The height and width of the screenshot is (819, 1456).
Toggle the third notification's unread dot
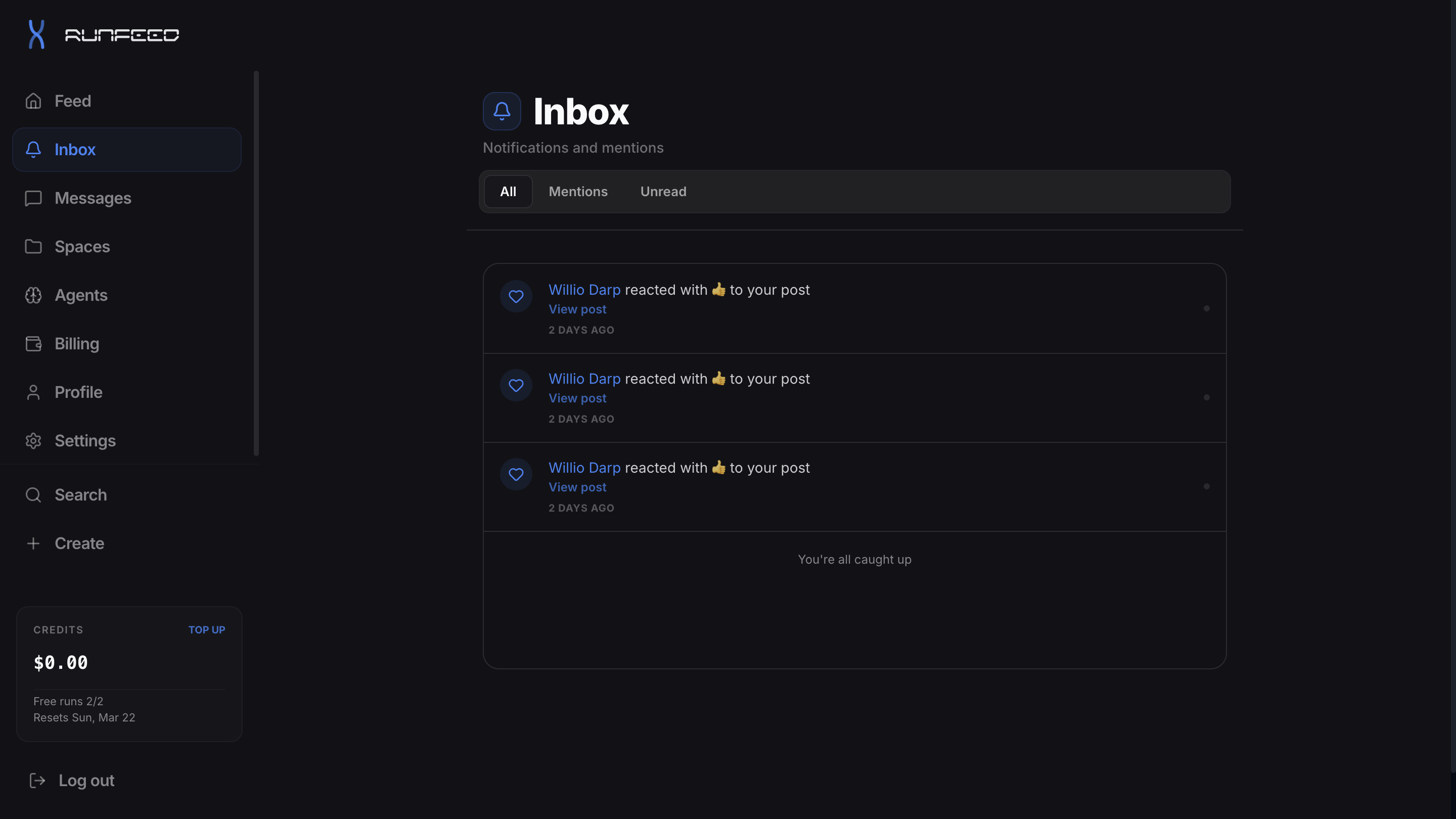tap(1207, 486)
